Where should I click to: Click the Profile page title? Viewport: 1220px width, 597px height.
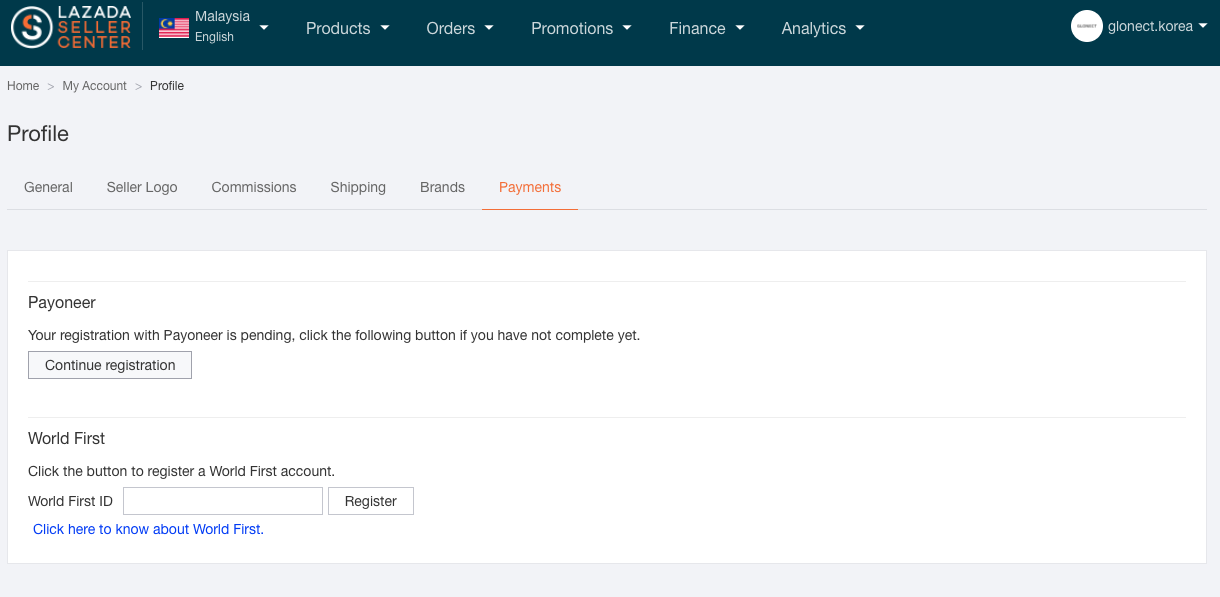coord(38,134)
